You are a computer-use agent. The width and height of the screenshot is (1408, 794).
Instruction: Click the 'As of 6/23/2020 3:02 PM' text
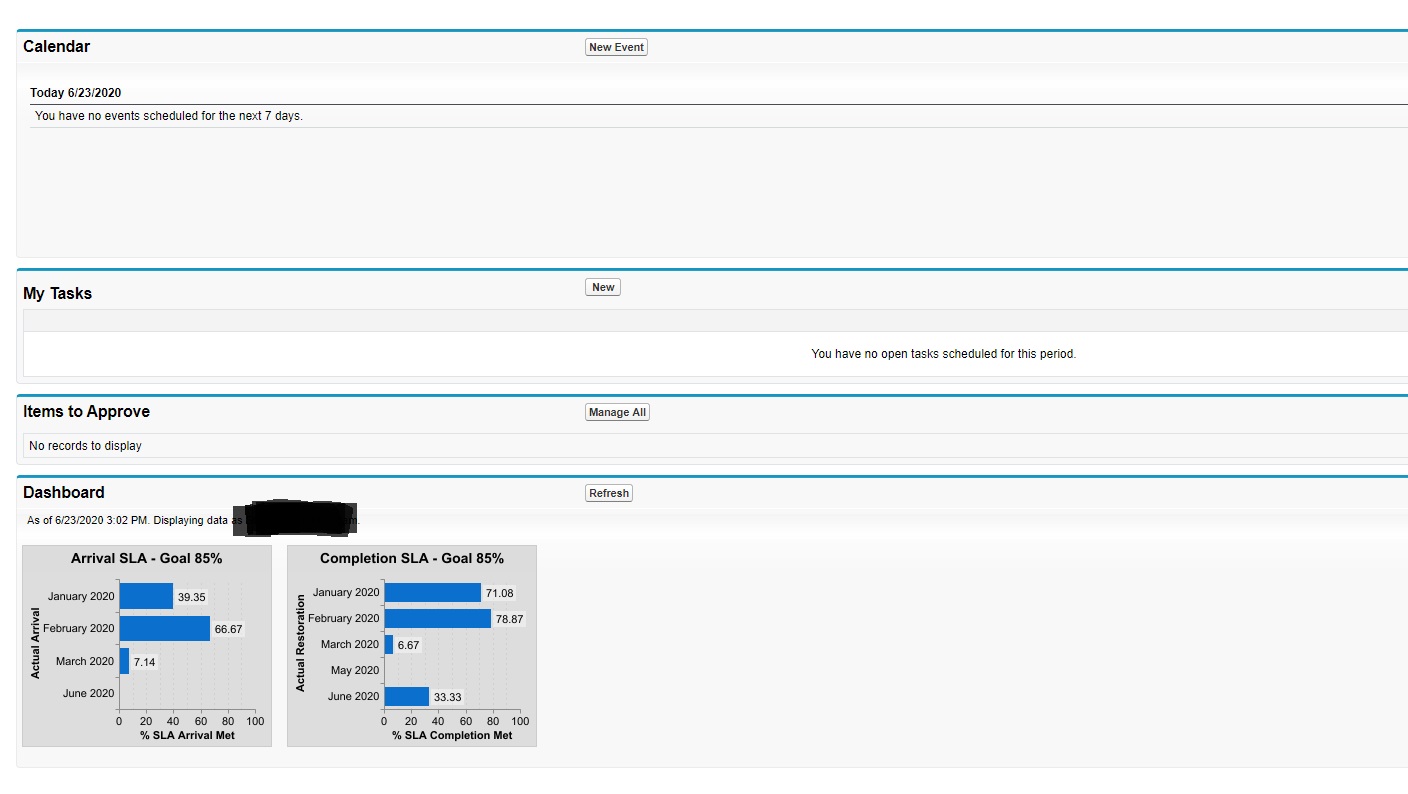(88, 521)
